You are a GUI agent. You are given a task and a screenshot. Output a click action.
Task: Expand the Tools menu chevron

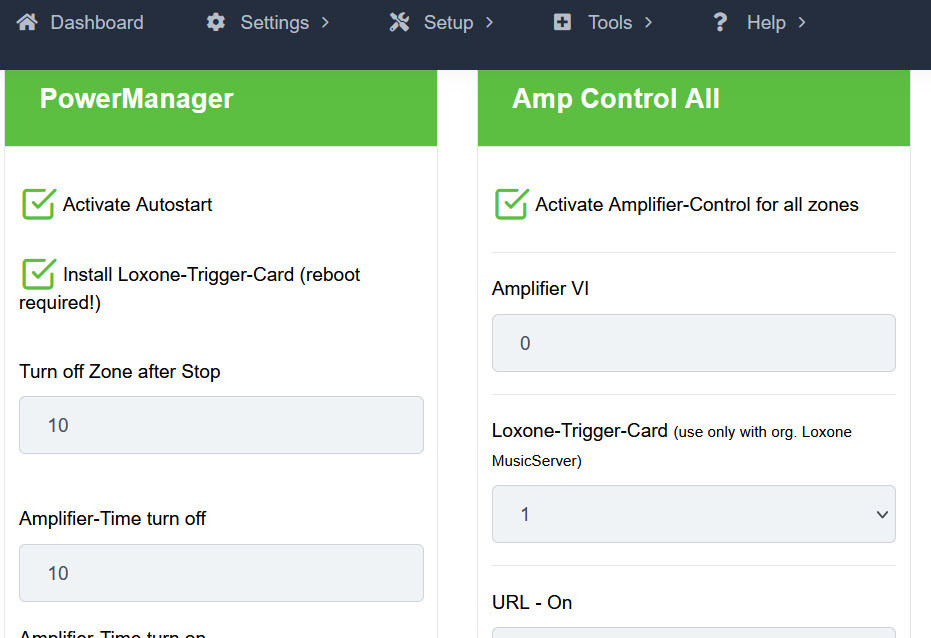point(648,22)
